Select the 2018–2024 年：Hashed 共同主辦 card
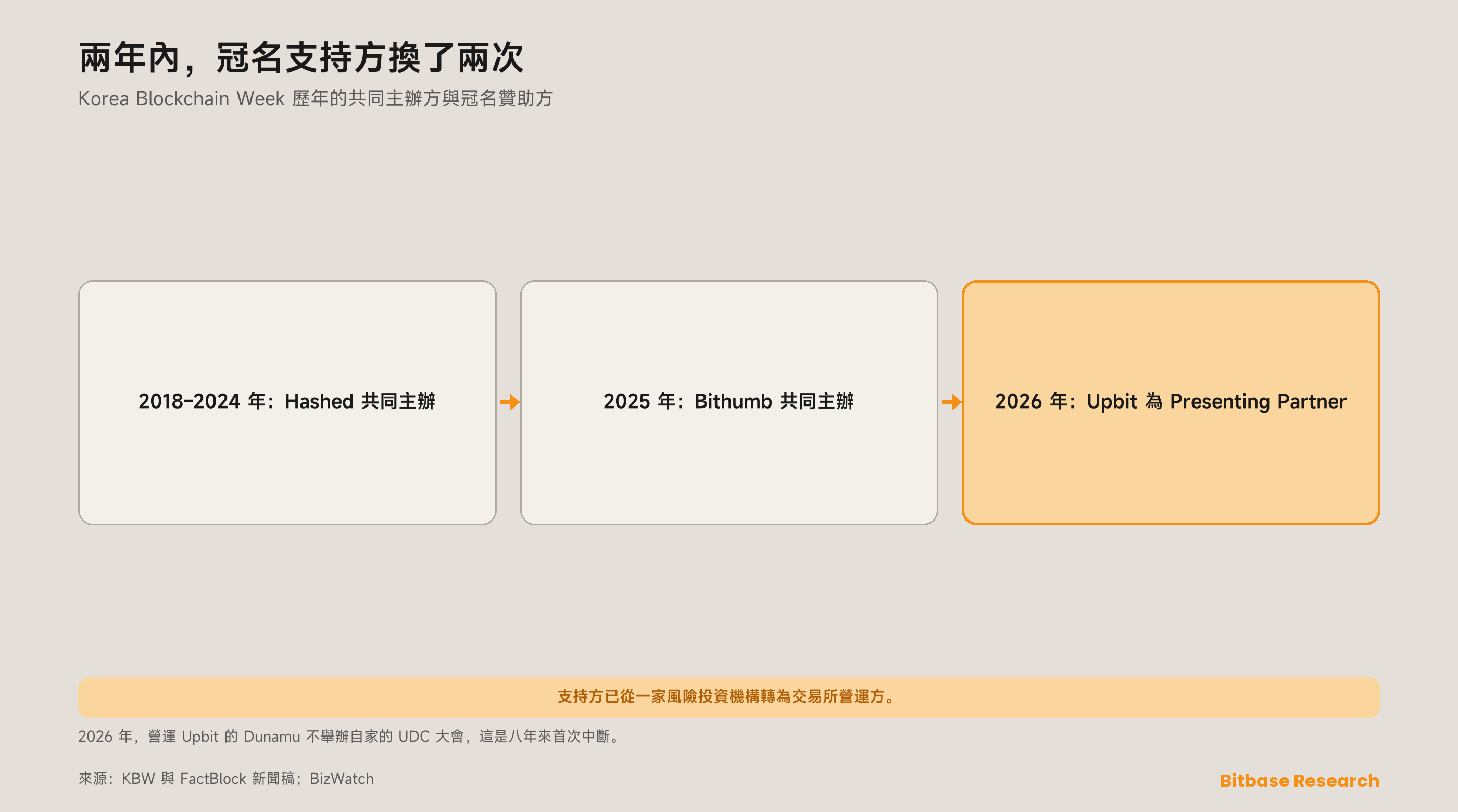1458x812 pixels. [x=287, y=402]
